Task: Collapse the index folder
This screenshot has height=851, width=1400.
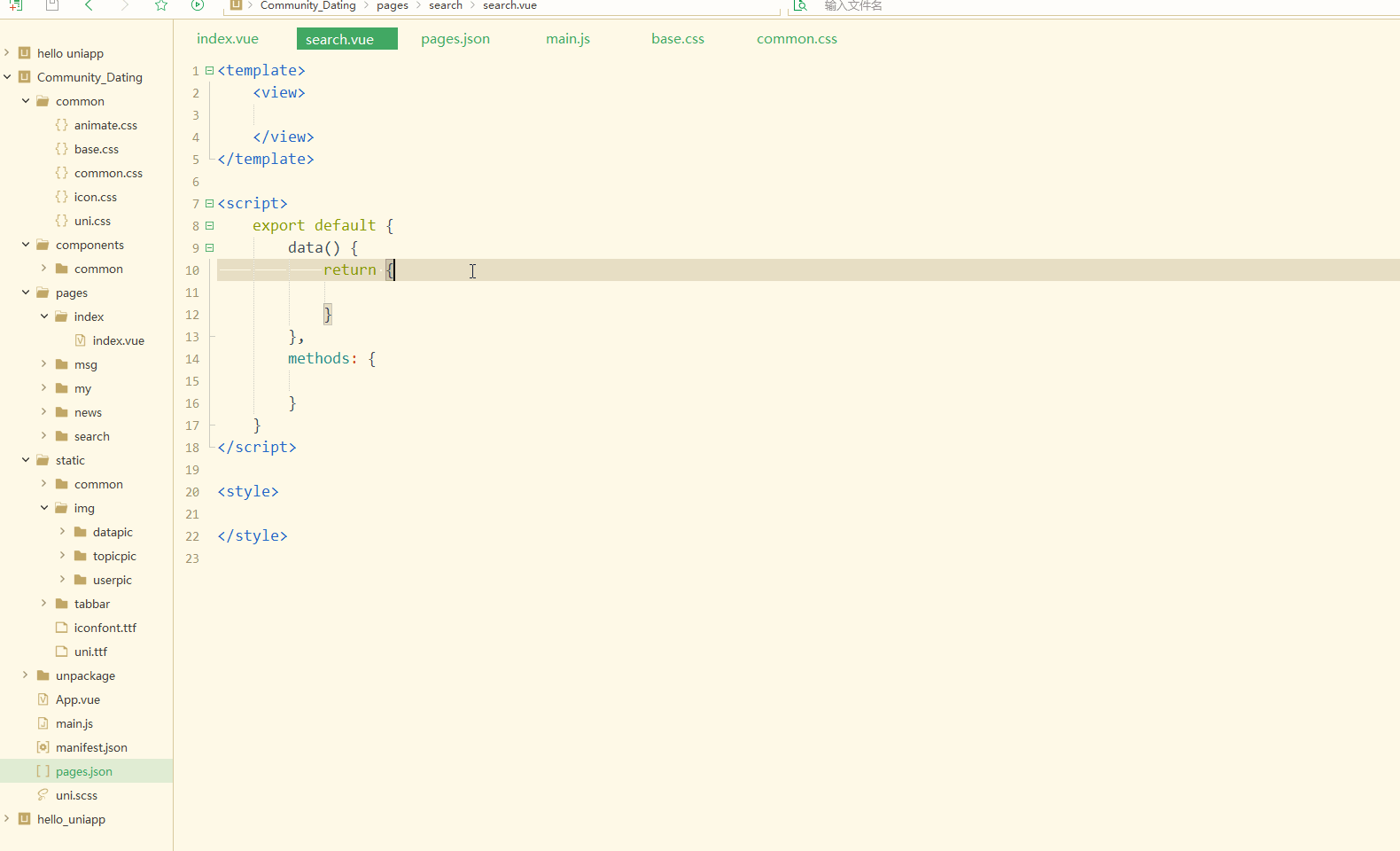Action: [x=44, y=316]
